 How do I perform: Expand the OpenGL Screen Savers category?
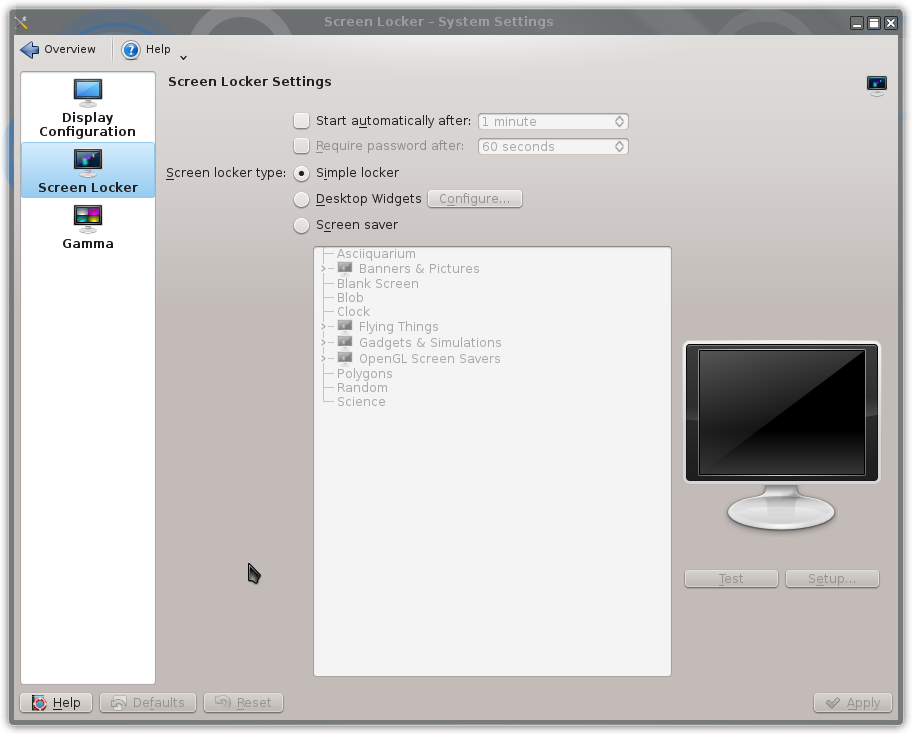click(x=324, y=359)
